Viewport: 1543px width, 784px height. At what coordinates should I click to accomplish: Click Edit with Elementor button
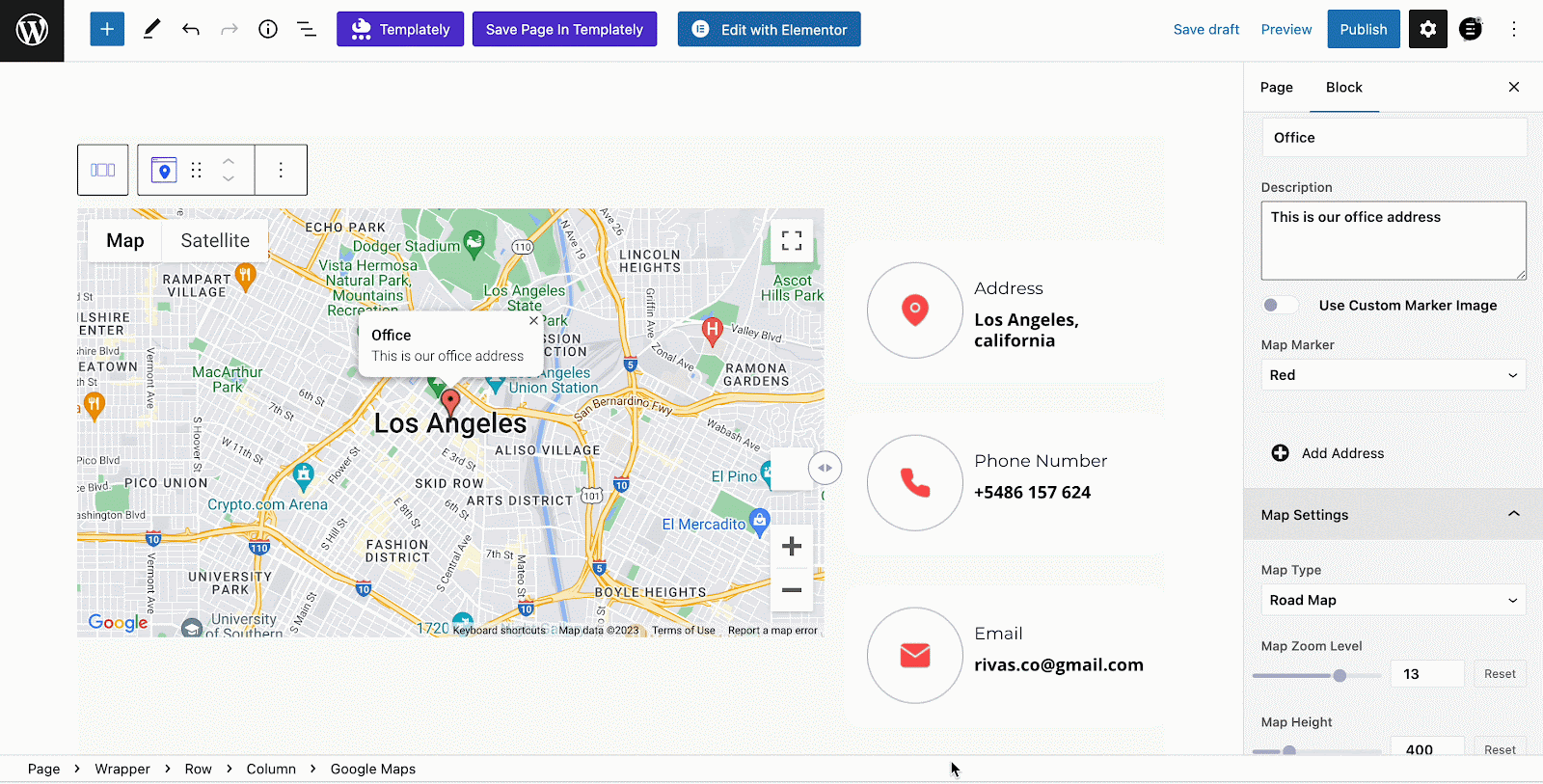[x=769, y=29]
